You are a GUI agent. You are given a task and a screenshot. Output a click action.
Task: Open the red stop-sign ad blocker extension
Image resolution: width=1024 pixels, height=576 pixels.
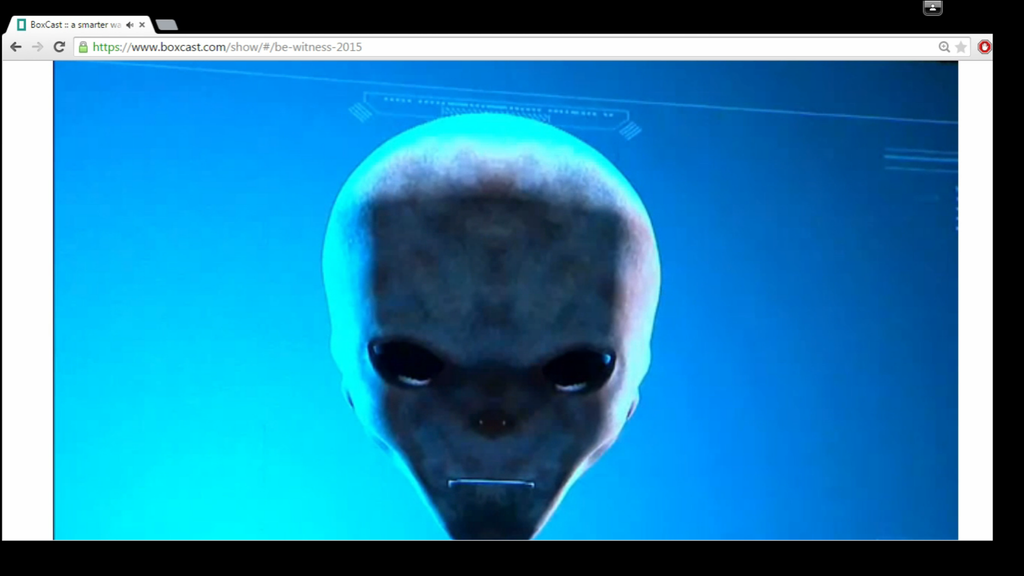pos(984,47)
